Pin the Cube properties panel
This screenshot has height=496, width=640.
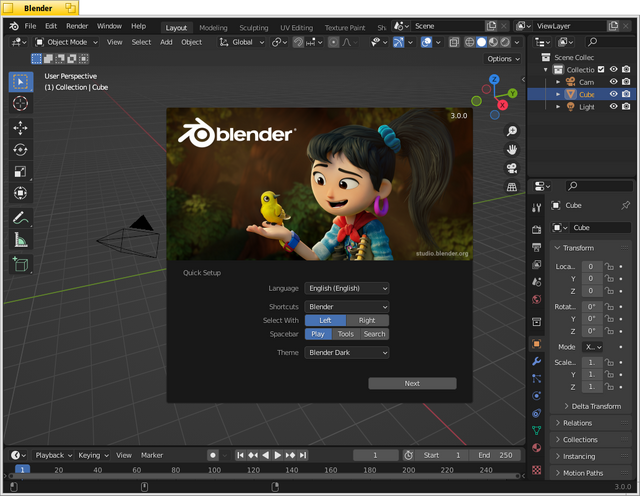tap(625, 205)
